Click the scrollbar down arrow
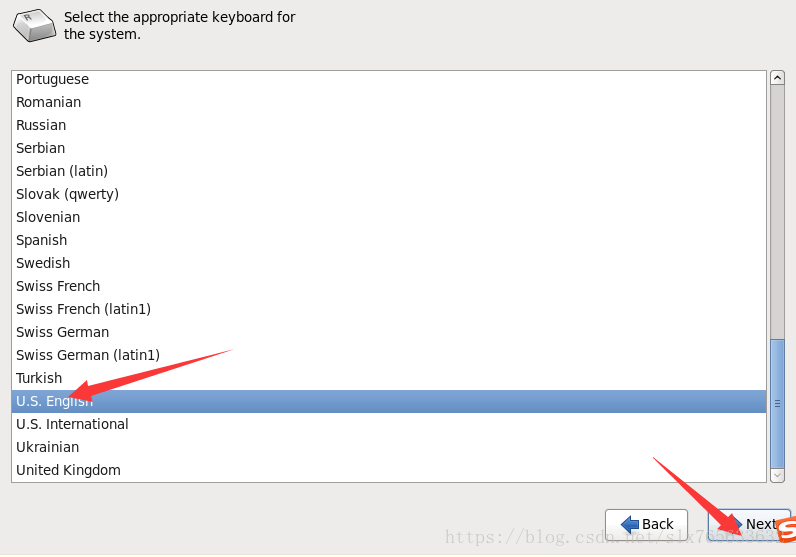The image size is (796, 557). coord(777,474)
